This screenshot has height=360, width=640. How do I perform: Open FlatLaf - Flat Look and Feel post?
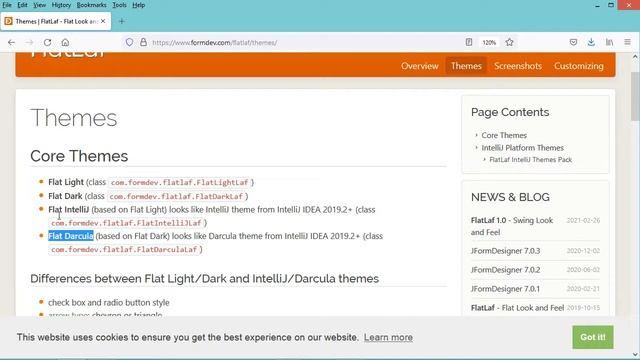[x=517, y=308]
